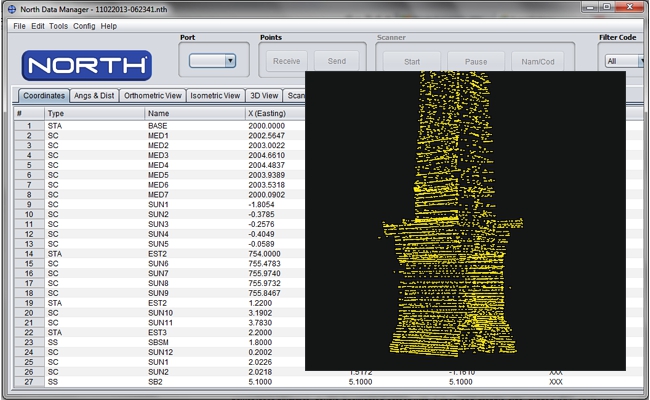
Task: Select the MED4 name cell
Action: pos(195,165)
